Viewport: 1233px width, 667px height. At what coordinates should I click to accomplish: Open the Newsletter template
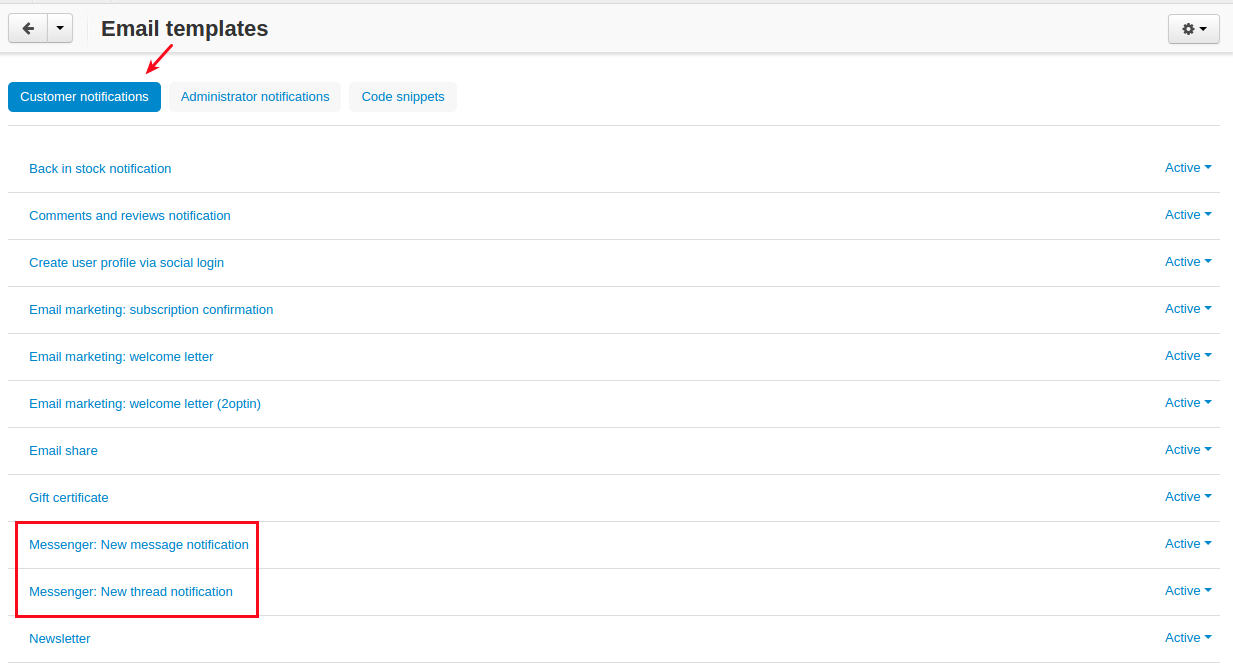point(60,639)
